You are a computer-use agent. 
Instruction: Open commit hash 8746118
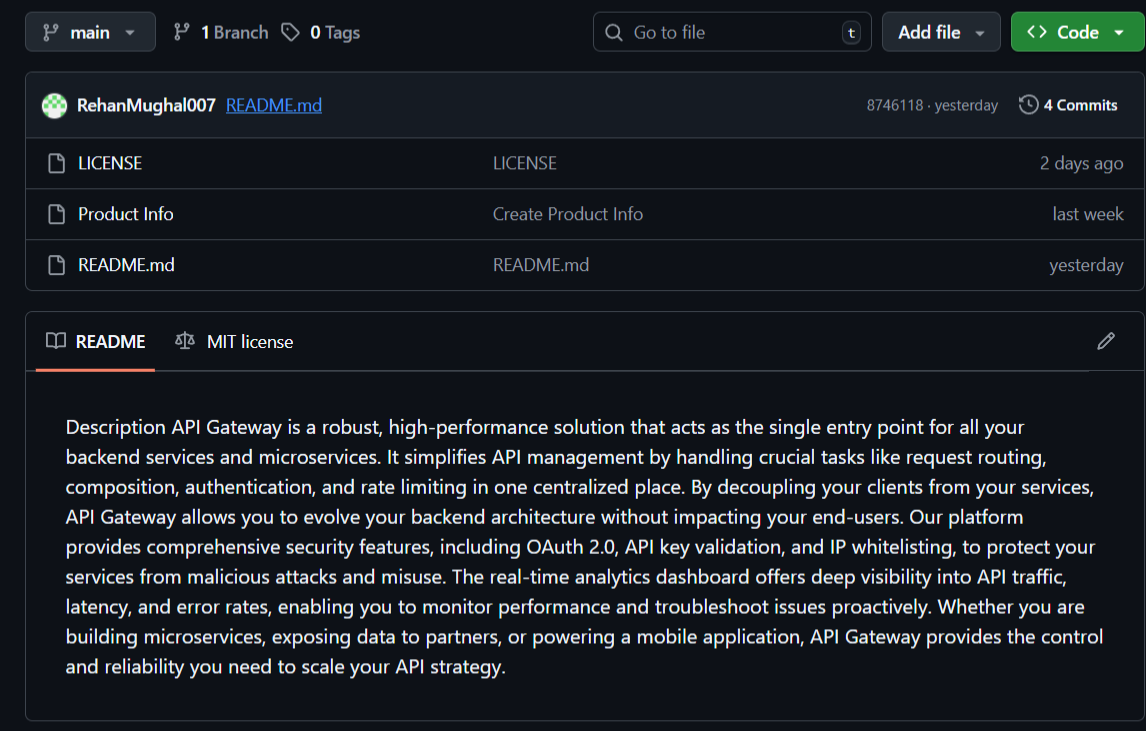click(895, 105)
